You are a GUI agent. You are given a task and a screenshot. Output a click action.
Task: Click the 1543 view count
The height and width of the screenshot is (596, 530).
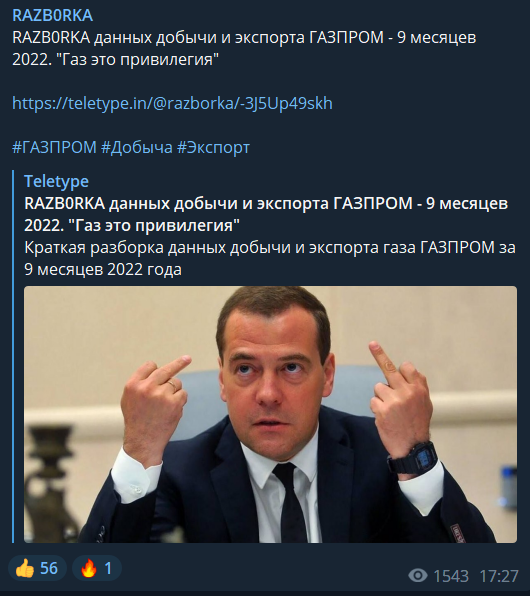(x=451, y=576)
